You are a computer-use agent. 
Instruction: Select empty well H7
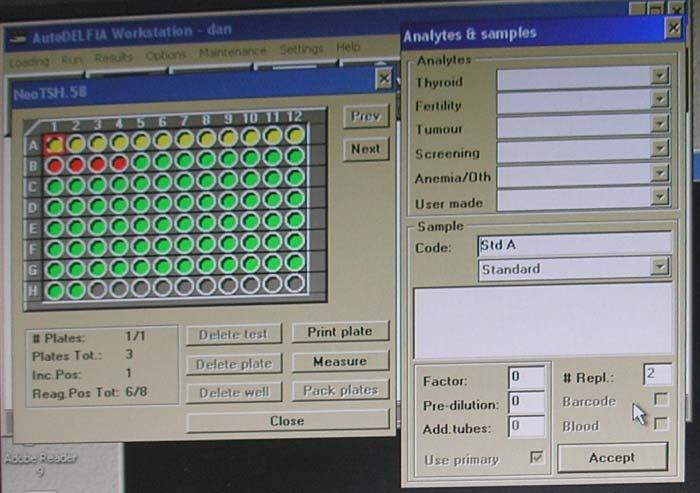coord(184,287)
